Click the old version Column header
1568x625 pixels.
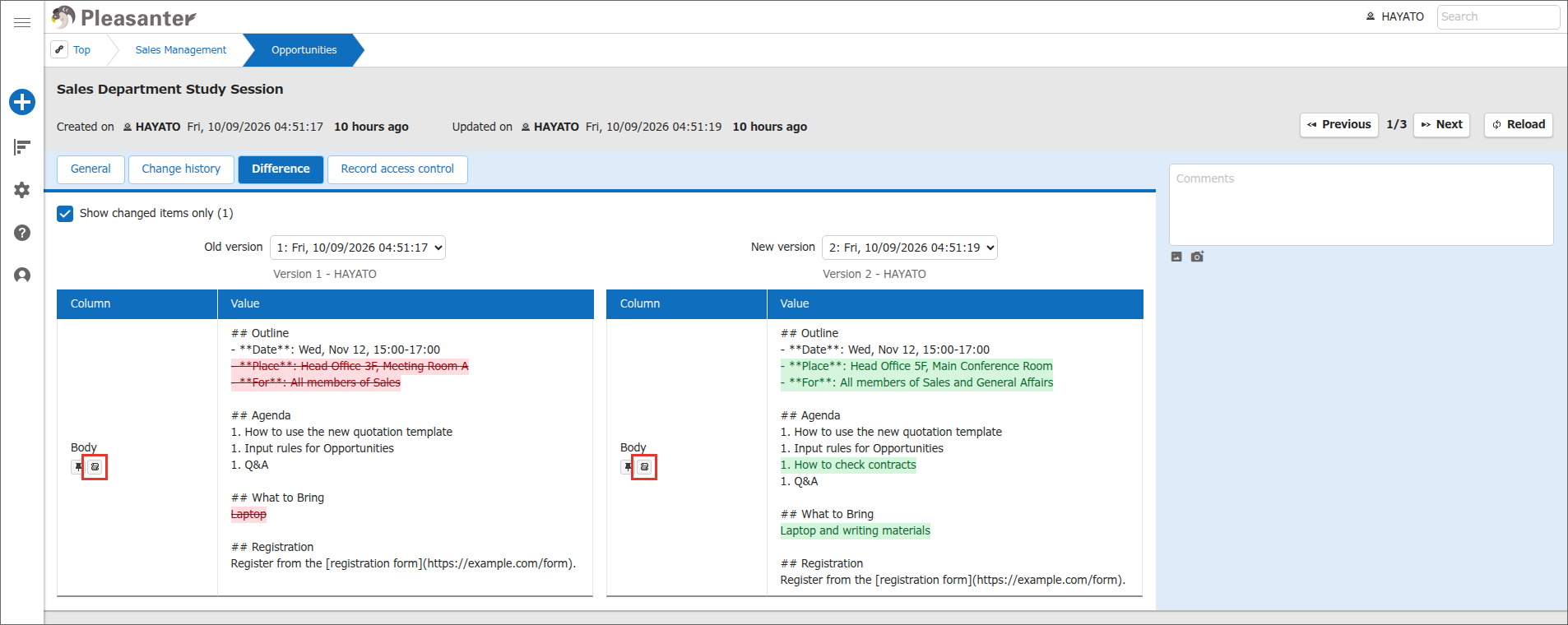pyautogui.click(x=137, y=303)
